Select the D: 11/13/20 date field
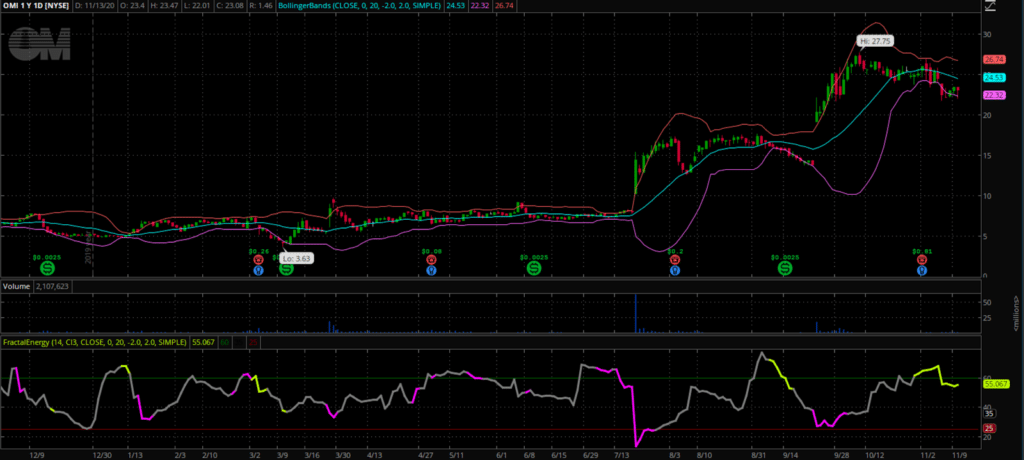The image size is (1024, 460). pyautogui.click(x=93, y=5)
